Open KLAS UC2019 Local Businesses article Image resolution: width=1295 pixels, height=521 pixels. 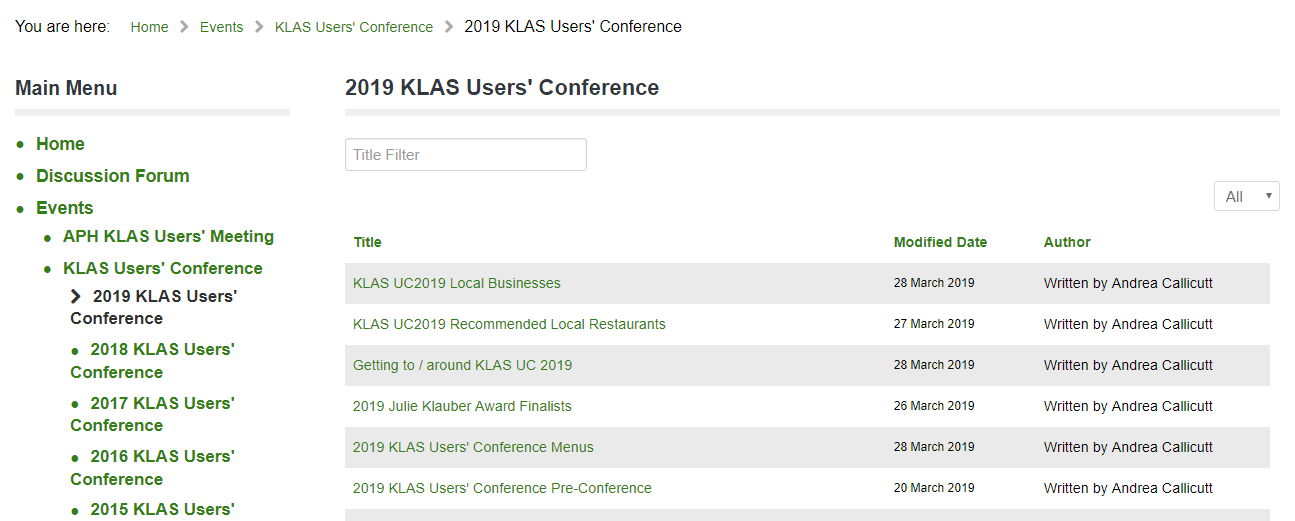456,283
